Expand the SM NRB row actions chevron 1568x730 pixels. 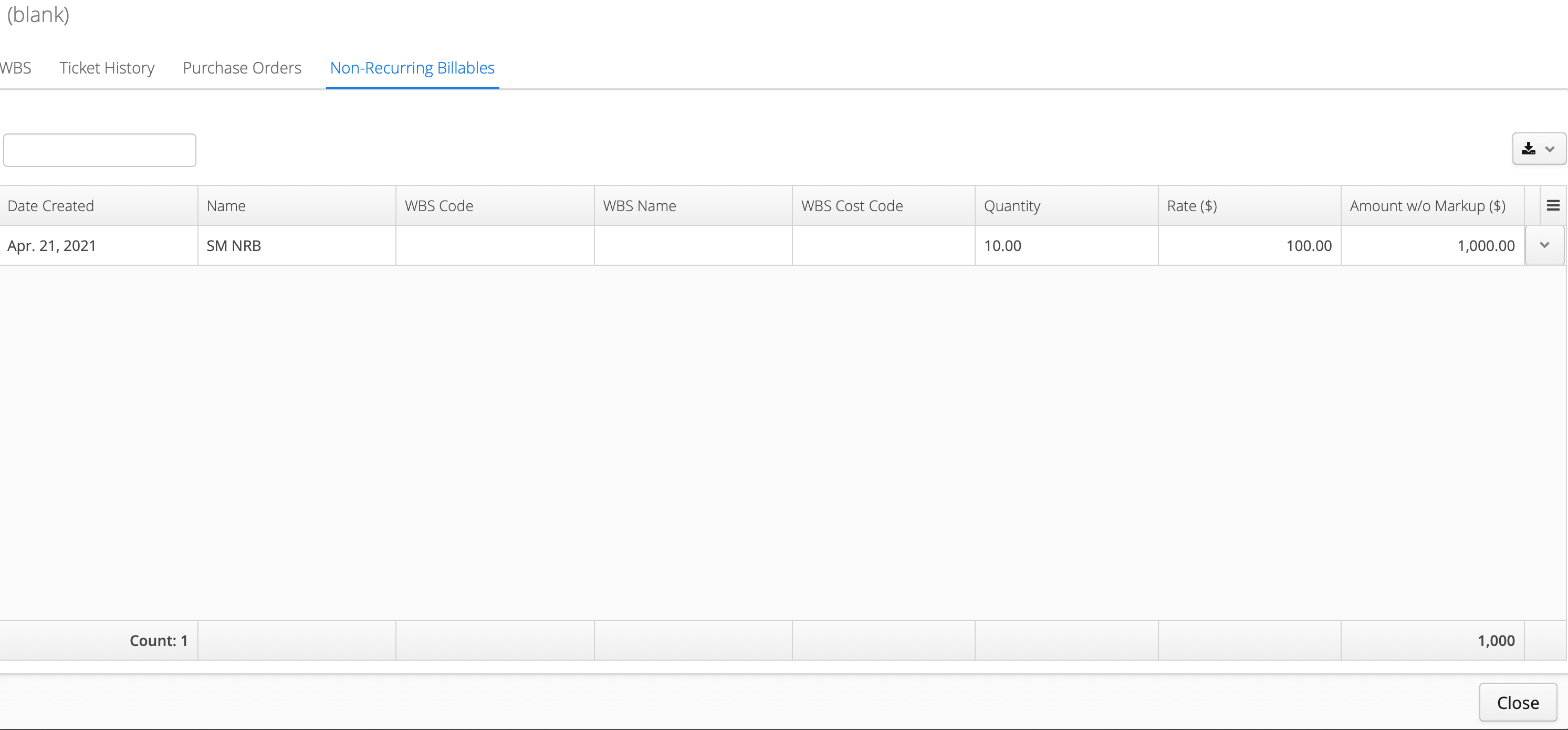pyautogui.click(x=1544, y=245)
